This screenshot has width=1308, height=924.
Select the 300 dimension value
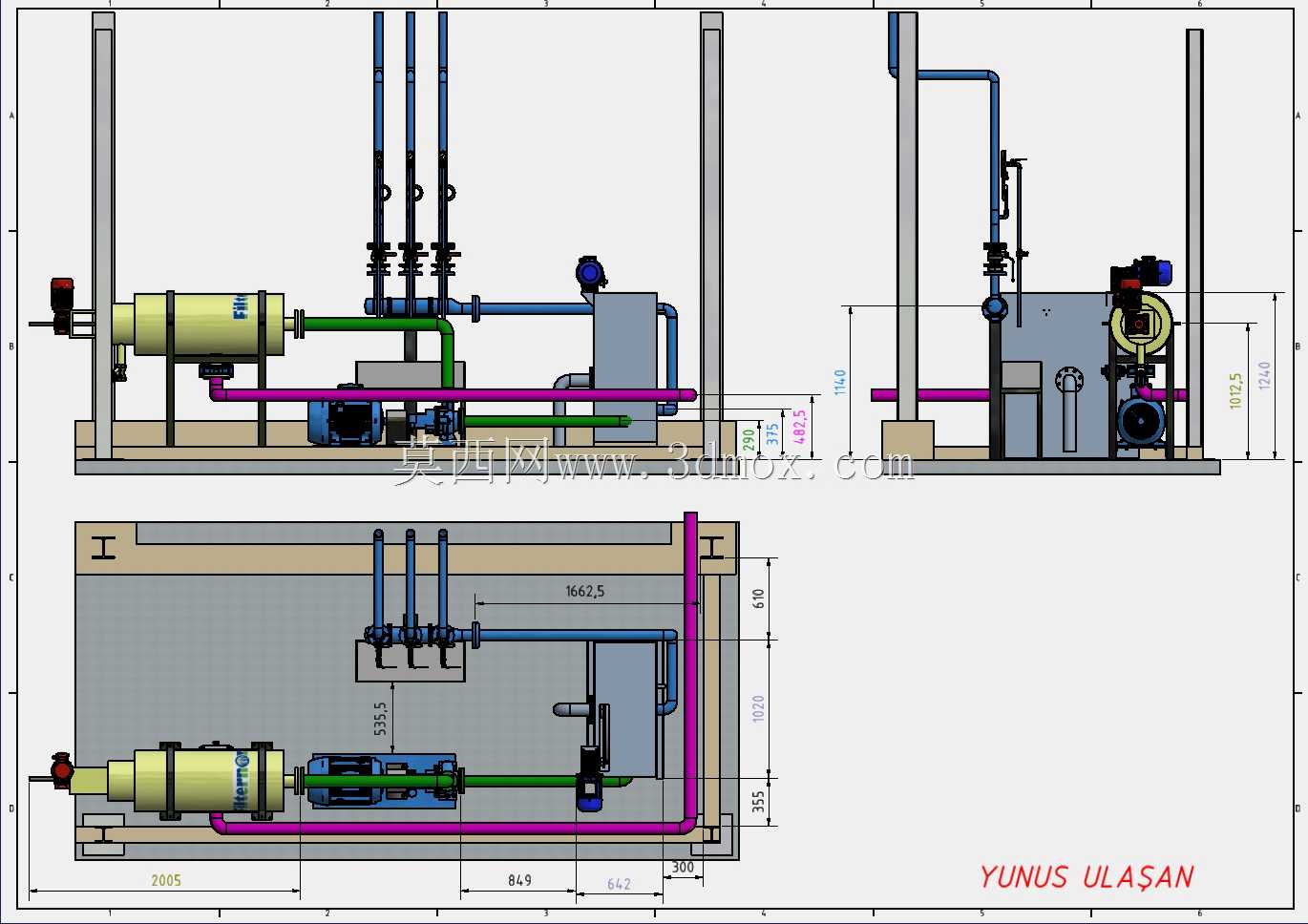pyautogui.click(x=683, y=867)
